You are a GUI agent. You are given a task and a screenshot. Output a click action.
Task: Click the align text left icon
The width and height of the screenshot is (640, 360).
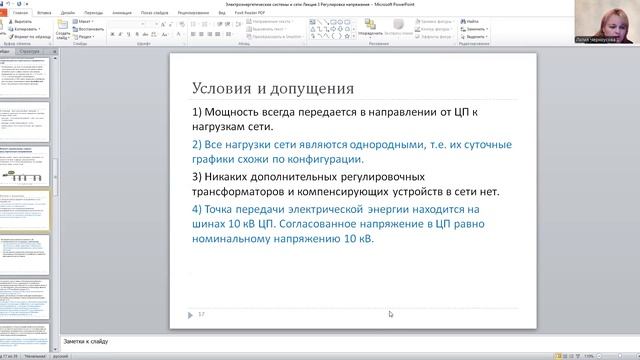[193, 35]
